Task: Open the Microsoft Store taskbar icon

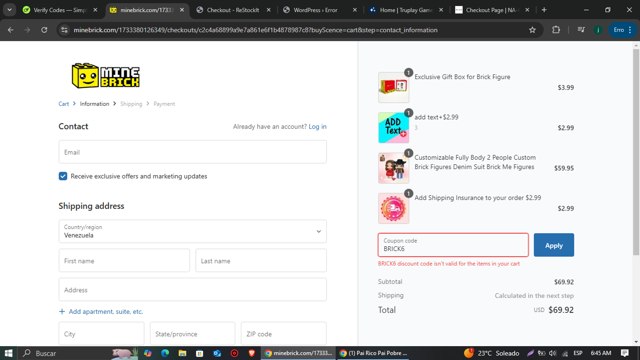Action: tap(200, 353)
